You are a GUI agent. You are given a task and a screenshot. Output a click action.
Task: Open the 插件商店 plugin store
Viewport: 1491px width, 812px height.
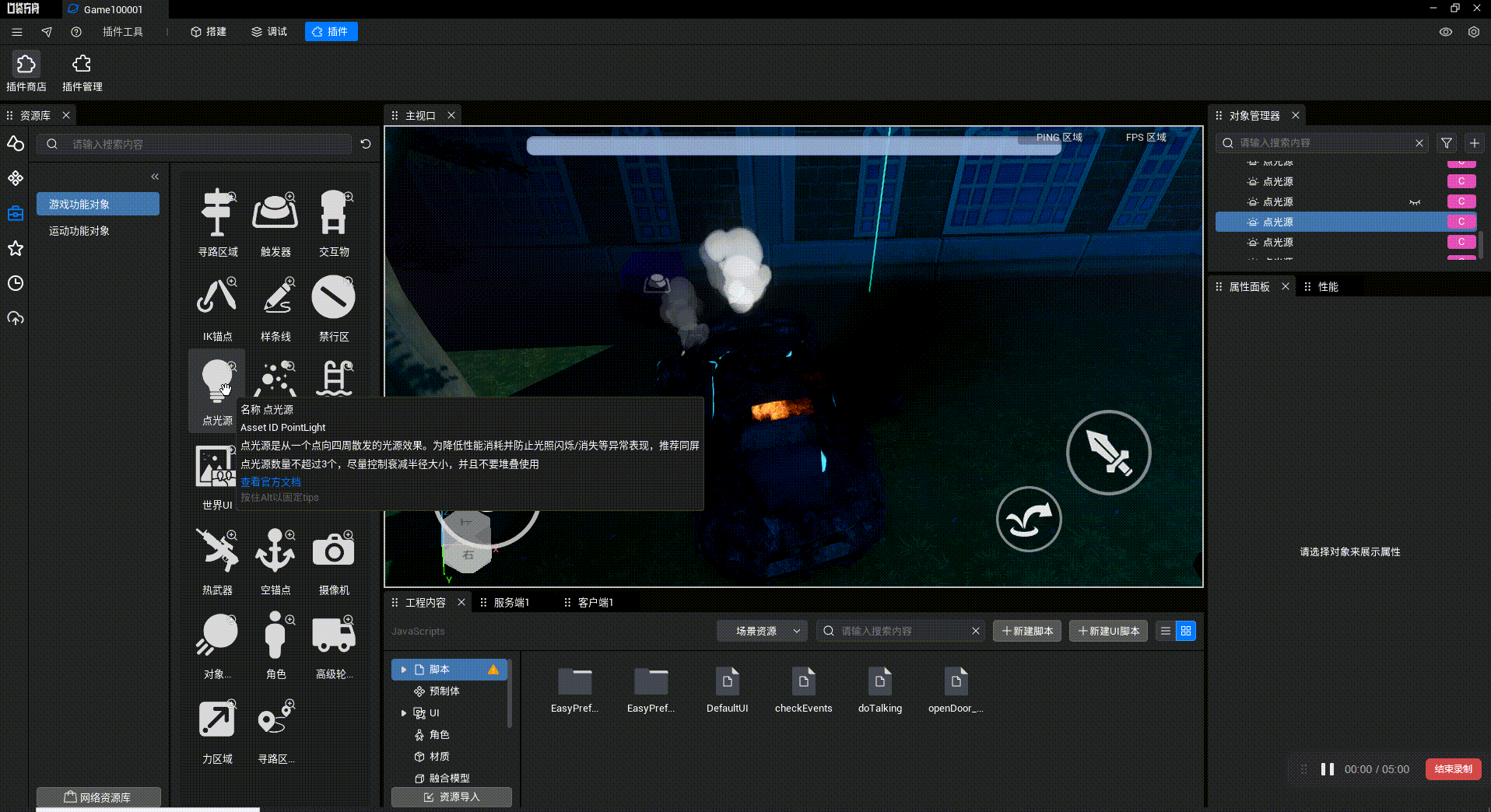[26, 72]
